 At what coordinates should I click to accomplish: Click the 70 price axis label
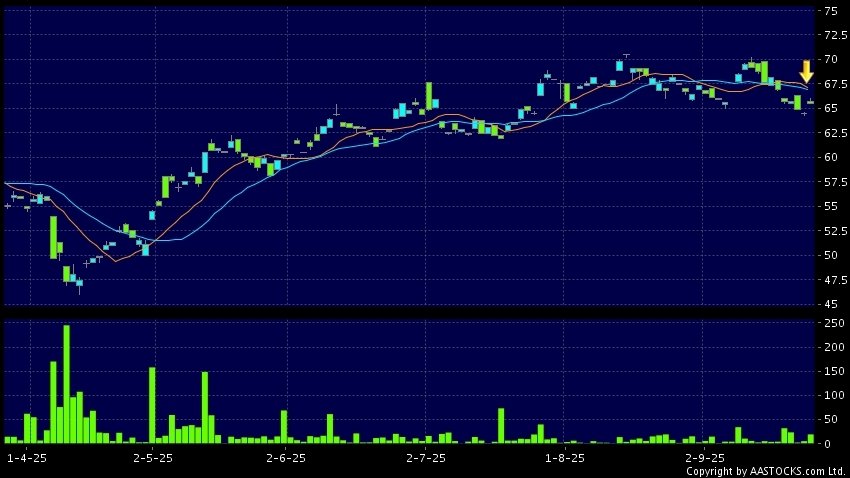831,60
